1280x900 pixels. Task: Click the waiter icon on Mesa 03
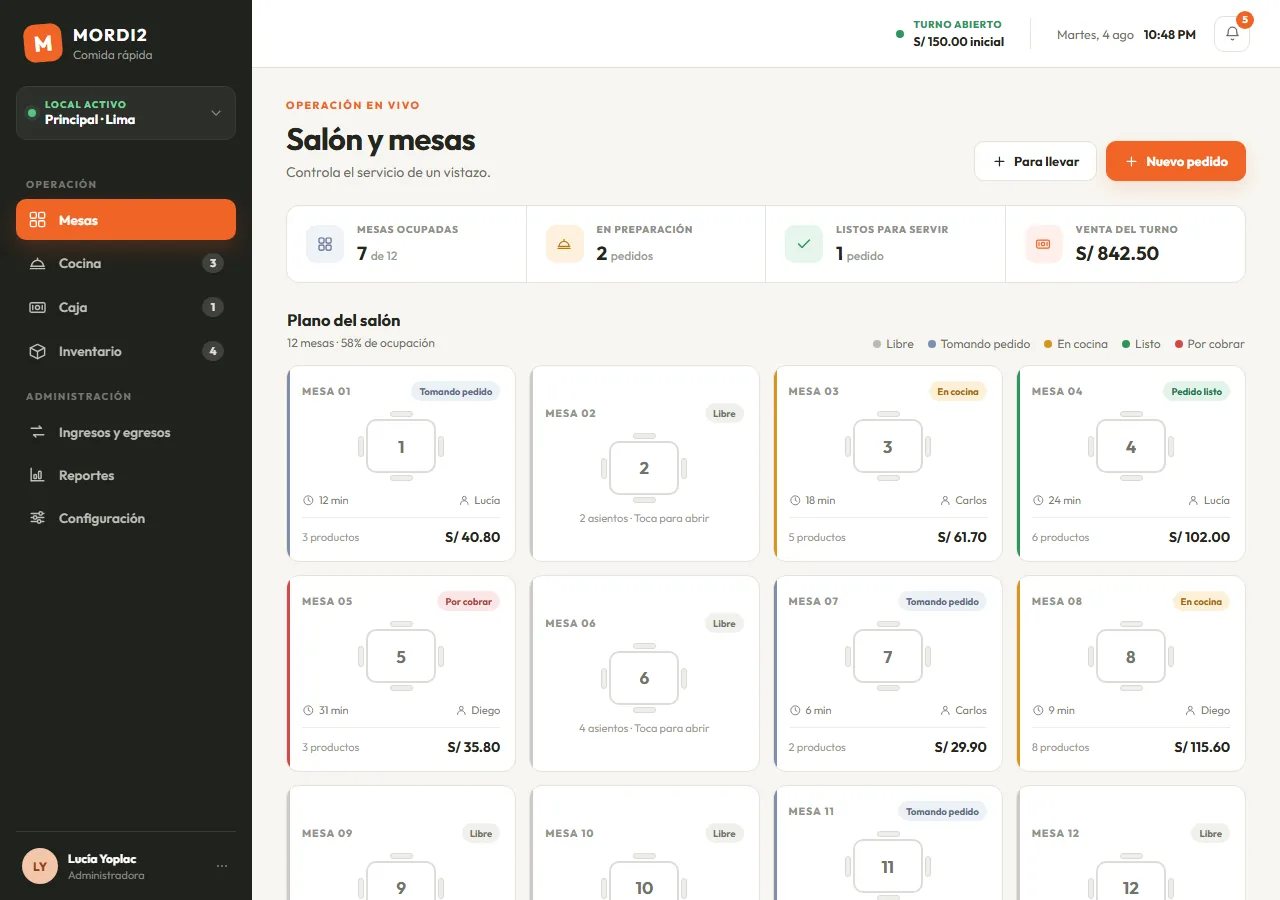945,500
